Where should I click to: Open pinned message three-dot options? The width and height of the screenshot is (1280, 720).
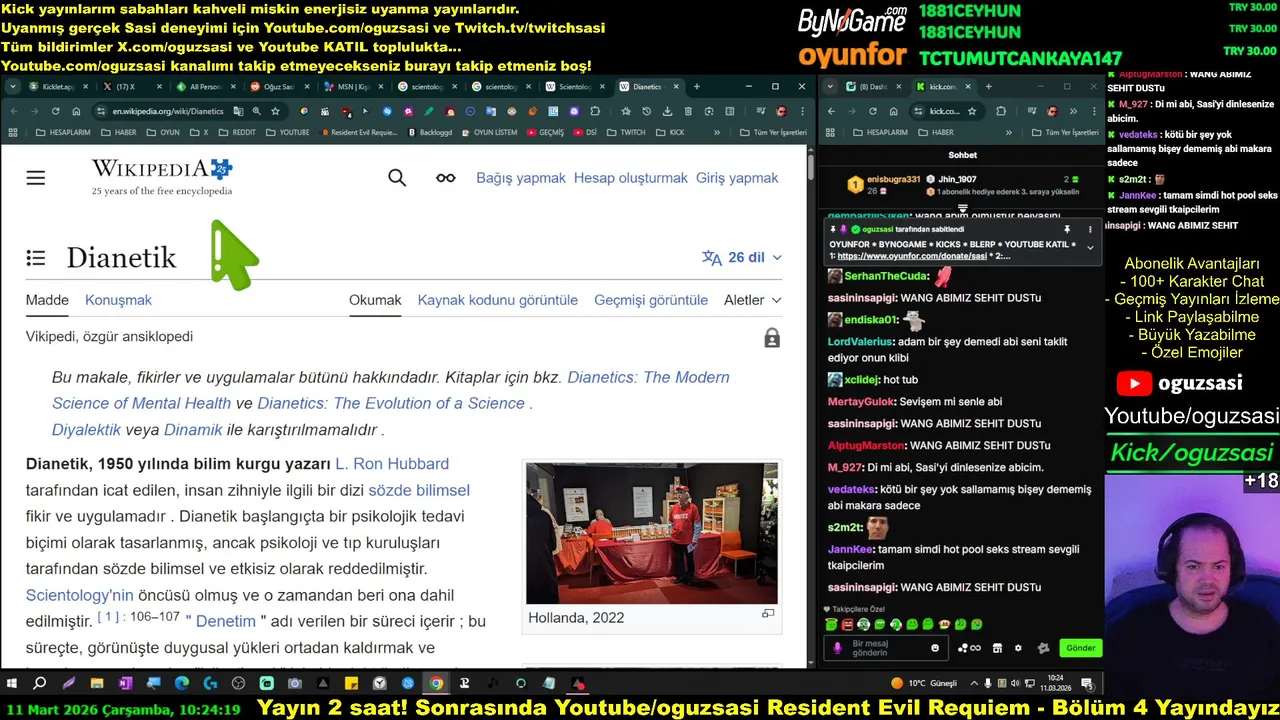1090,230
